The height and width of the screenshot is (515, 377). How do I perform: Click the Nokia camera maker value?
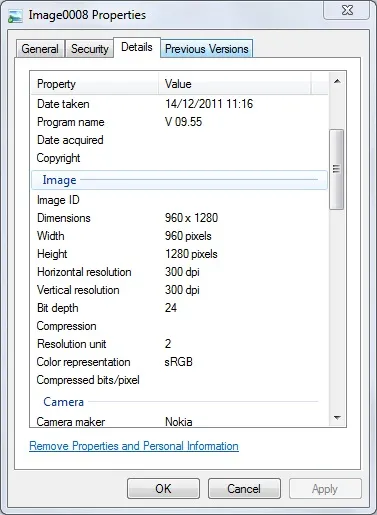[x=179, y=422]
